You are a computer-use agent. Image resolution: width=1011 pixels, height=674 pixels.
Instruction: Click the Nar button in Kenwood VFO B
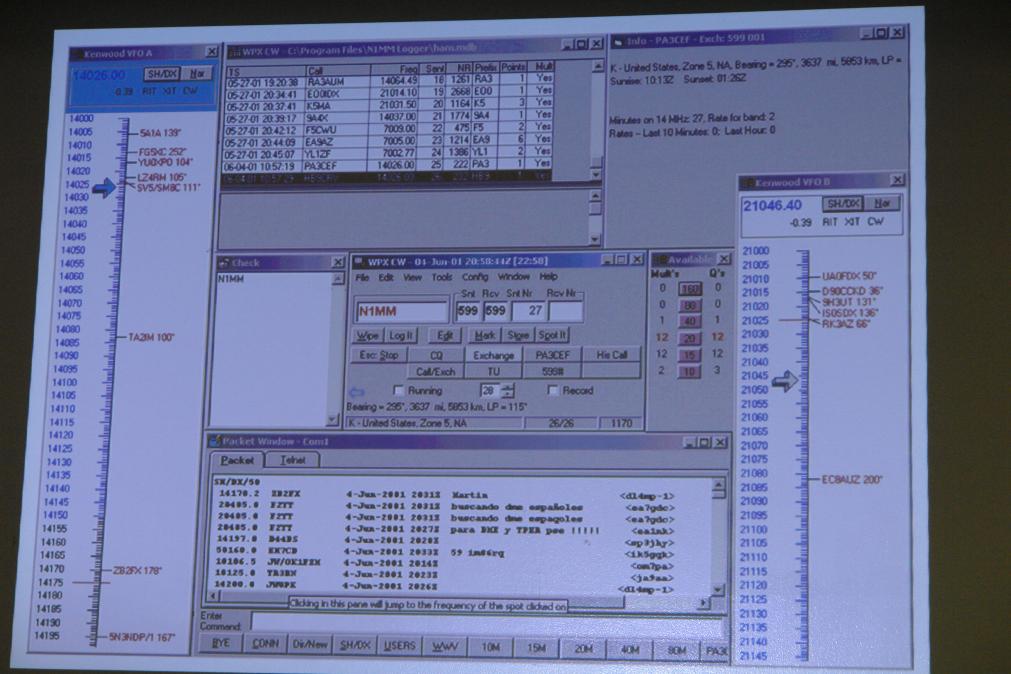(881, 203)
